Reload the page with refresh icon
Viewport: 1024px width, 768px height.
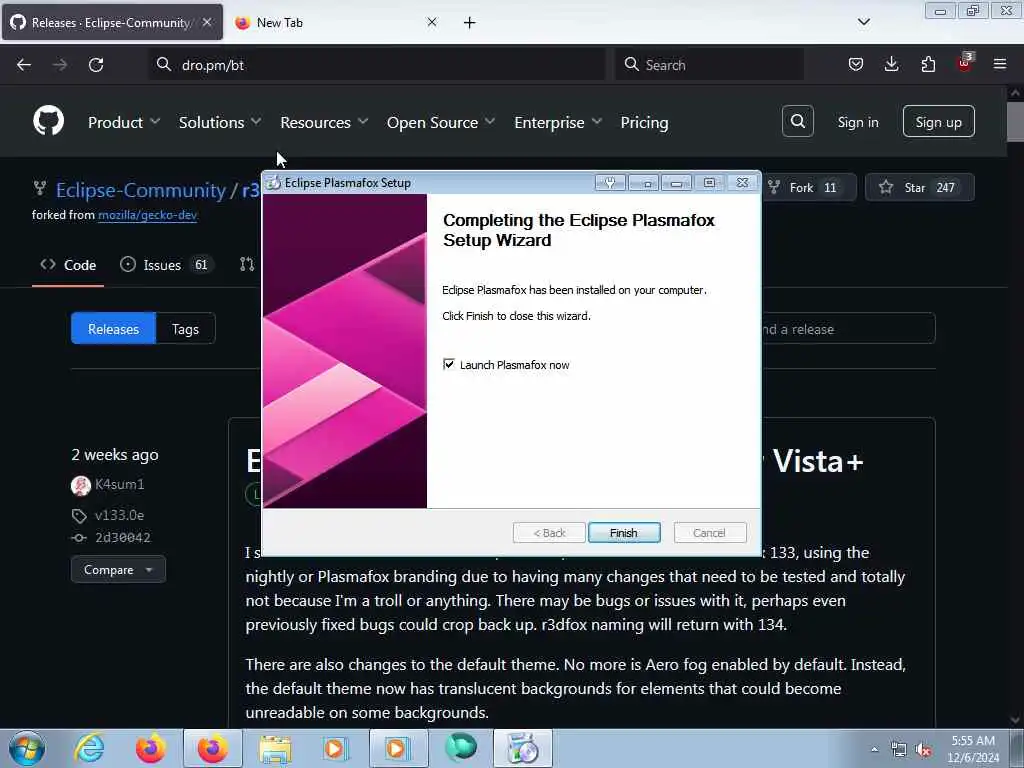(96, 65)
